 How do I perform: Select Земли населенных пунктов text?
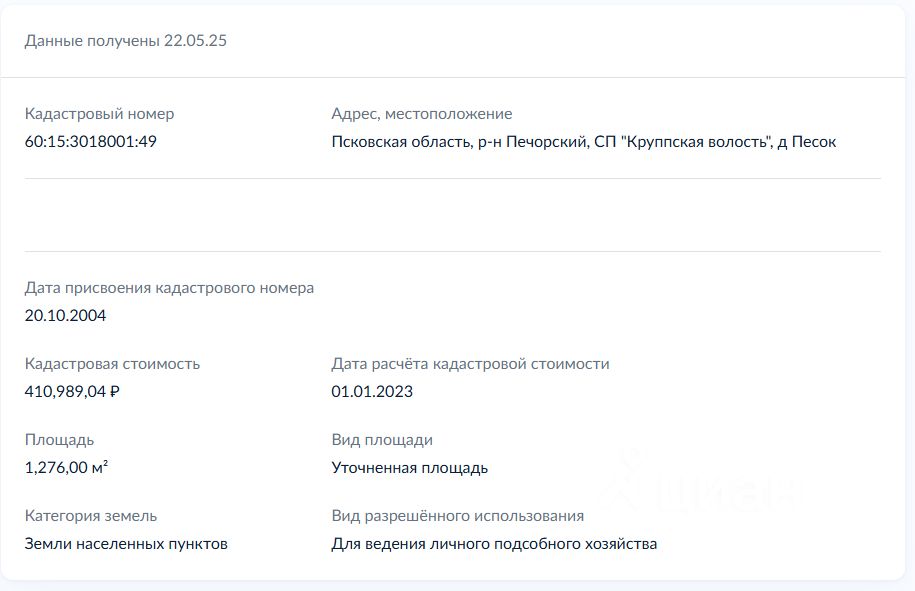pyautogui.click(x=126, y=544)
